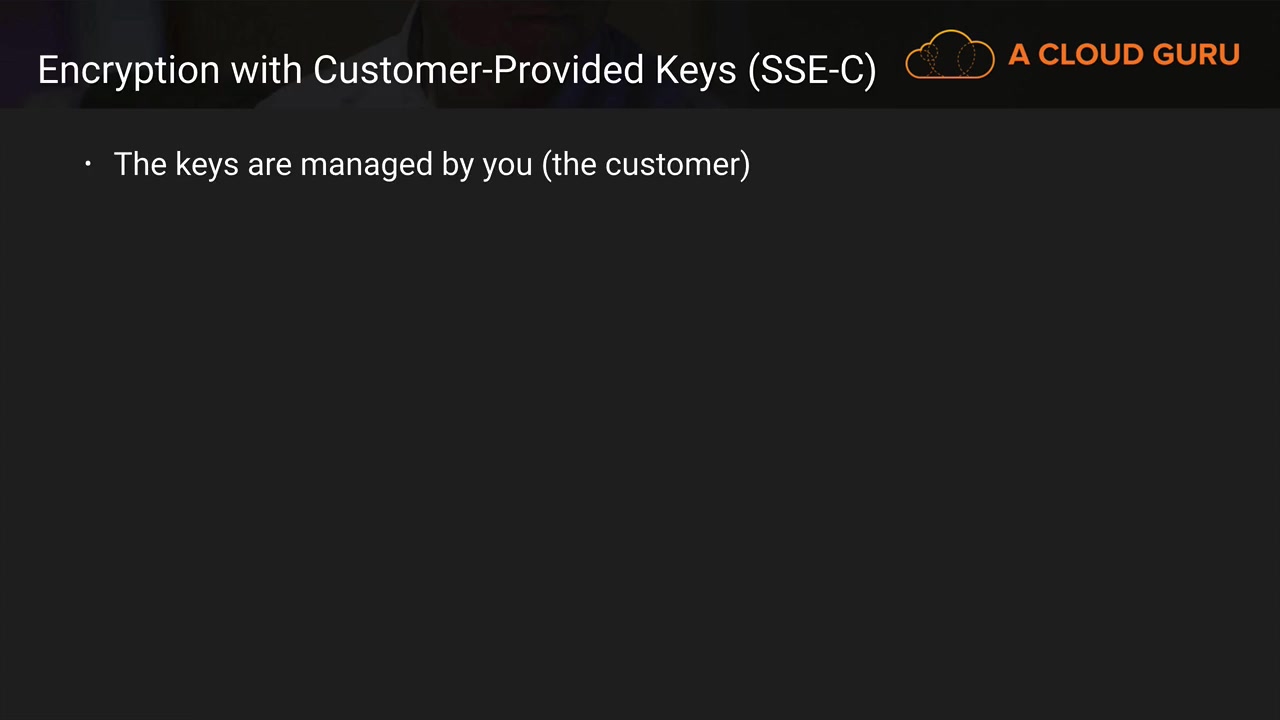Click "The keys" at the bullet start
The image size is (1280, 720).
(176, 164)
